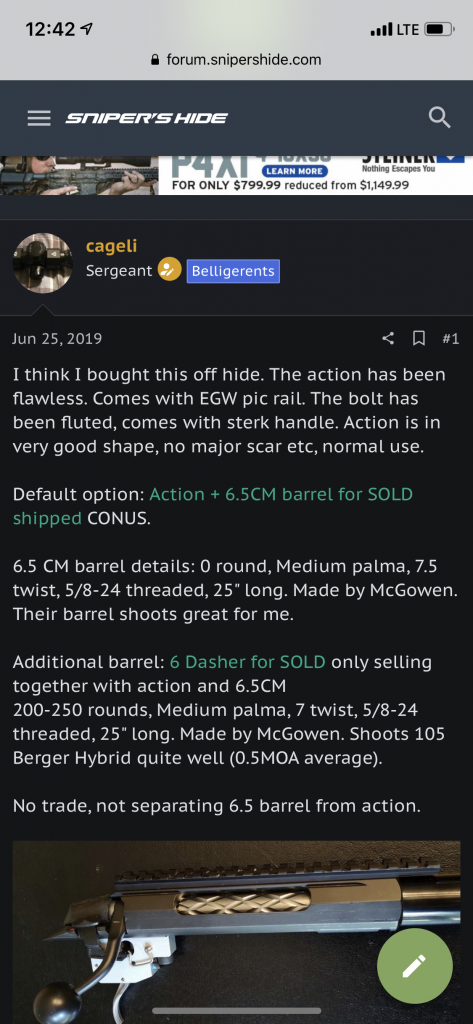Tap the home indicator bar

(x=236, y=1012)
